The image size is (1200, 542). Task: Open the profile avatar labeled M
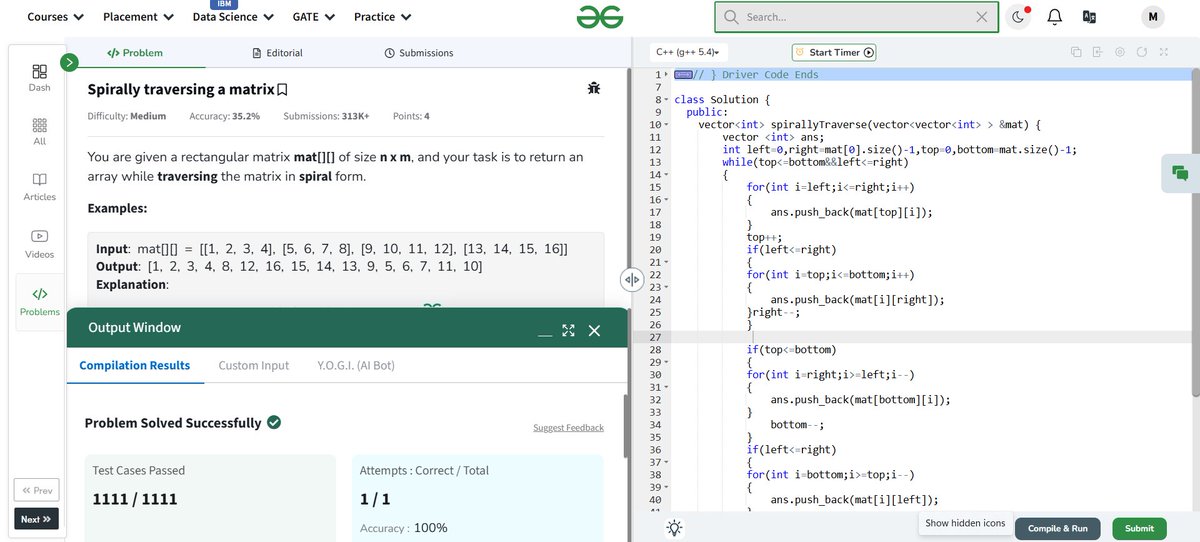click(1153, 17)
